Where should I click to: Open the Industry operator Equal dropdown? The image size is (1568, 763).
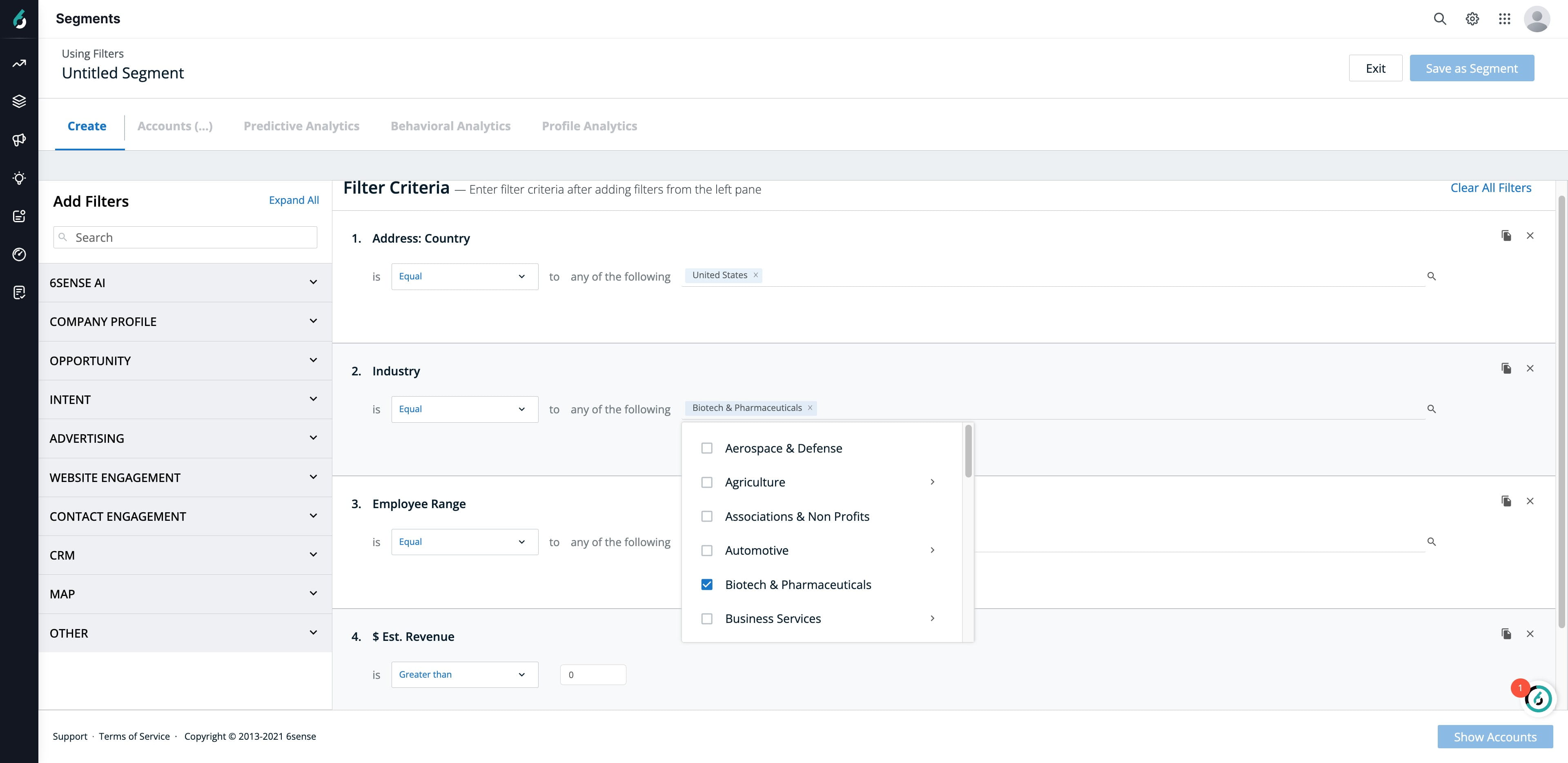point(464,409)
